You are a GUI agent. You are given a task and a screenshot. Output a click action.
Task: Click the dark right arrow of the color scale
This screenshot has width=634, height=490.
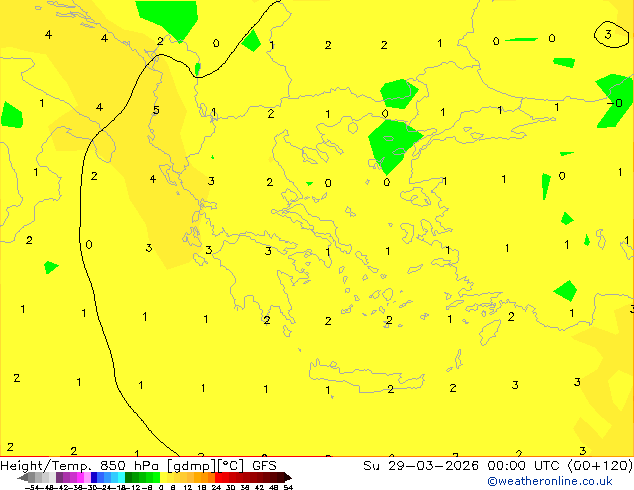point(288,478)
